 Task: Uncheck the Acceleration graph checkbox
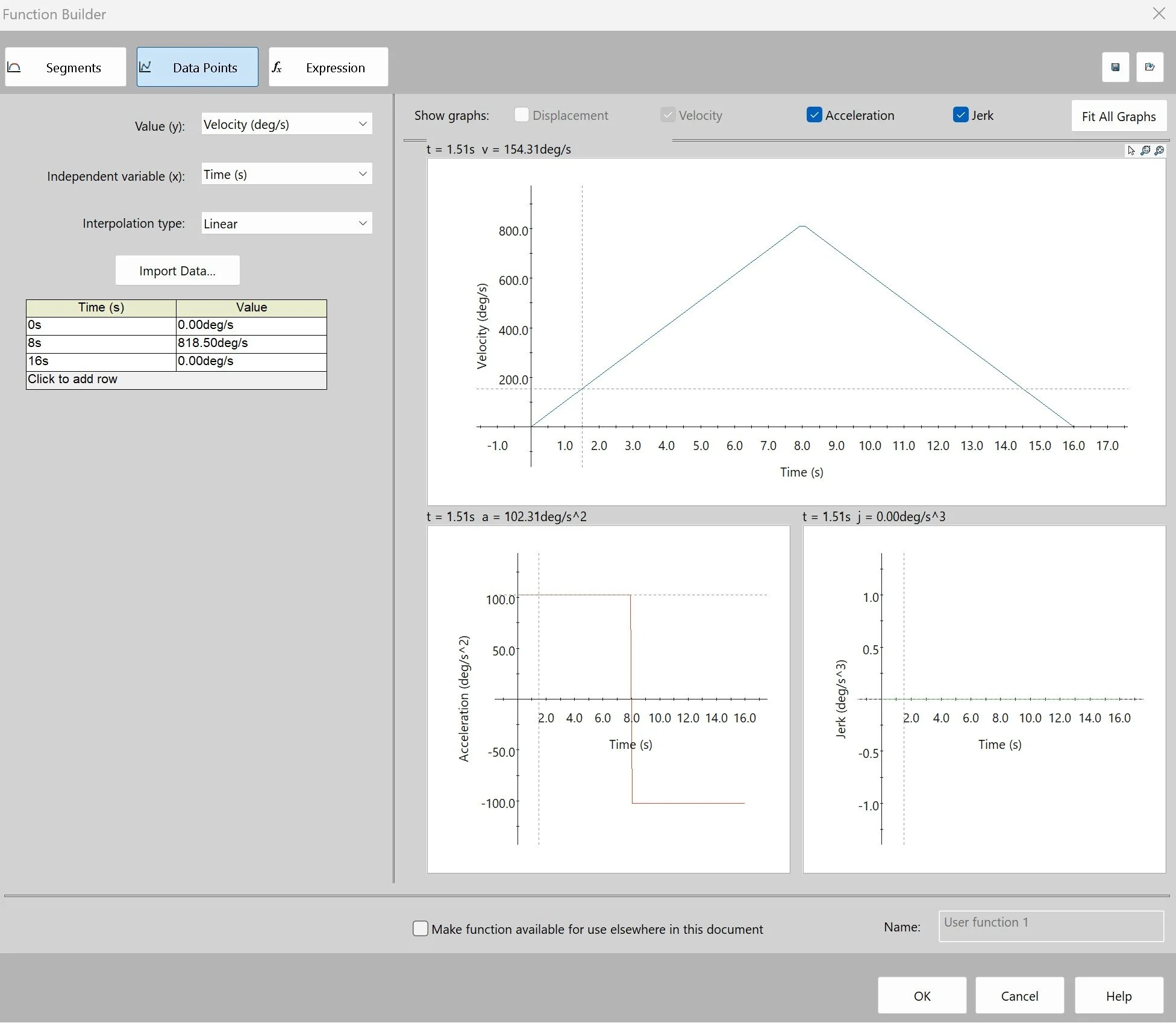pyautogui.click(x=814, y=115)
